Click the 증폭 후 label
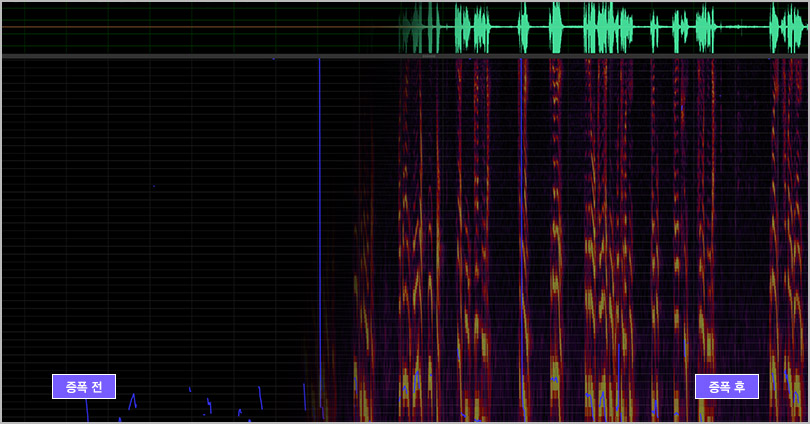Viewport: 810px width, 424px height. click(726, 386)
